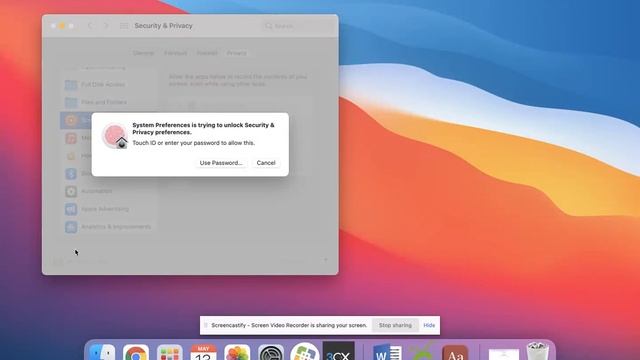The height and width of the screenshot is (360, 640).
Task: Switch to the Privacy tab
Action: point(237,53)
